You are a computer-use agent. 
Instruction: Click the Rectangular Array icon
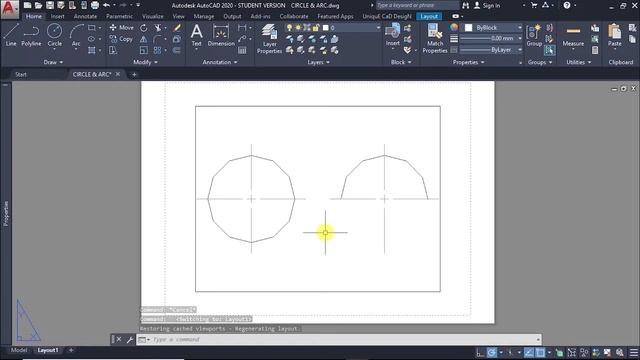[x=158, y=50]
